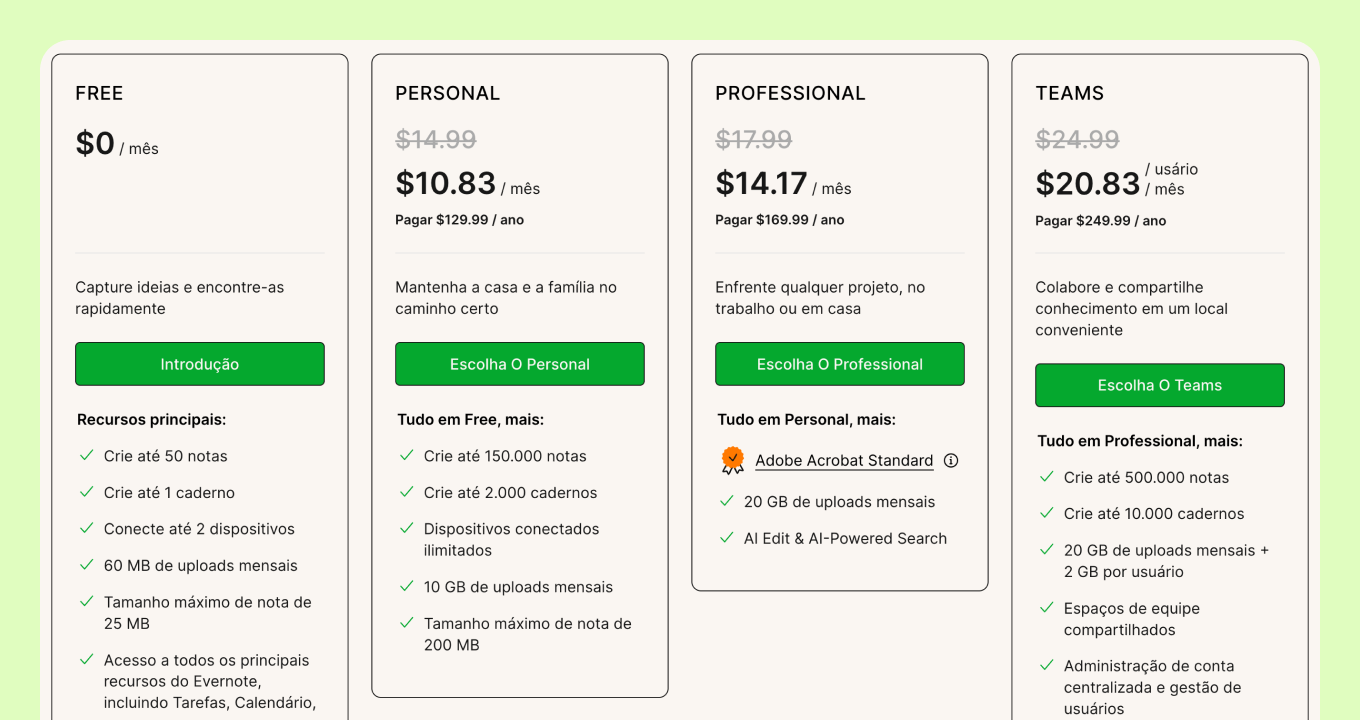Click the PROFESSIONAL plan heading
The width and height of the screenshot is (1360, 720).
tap(790, 93)
